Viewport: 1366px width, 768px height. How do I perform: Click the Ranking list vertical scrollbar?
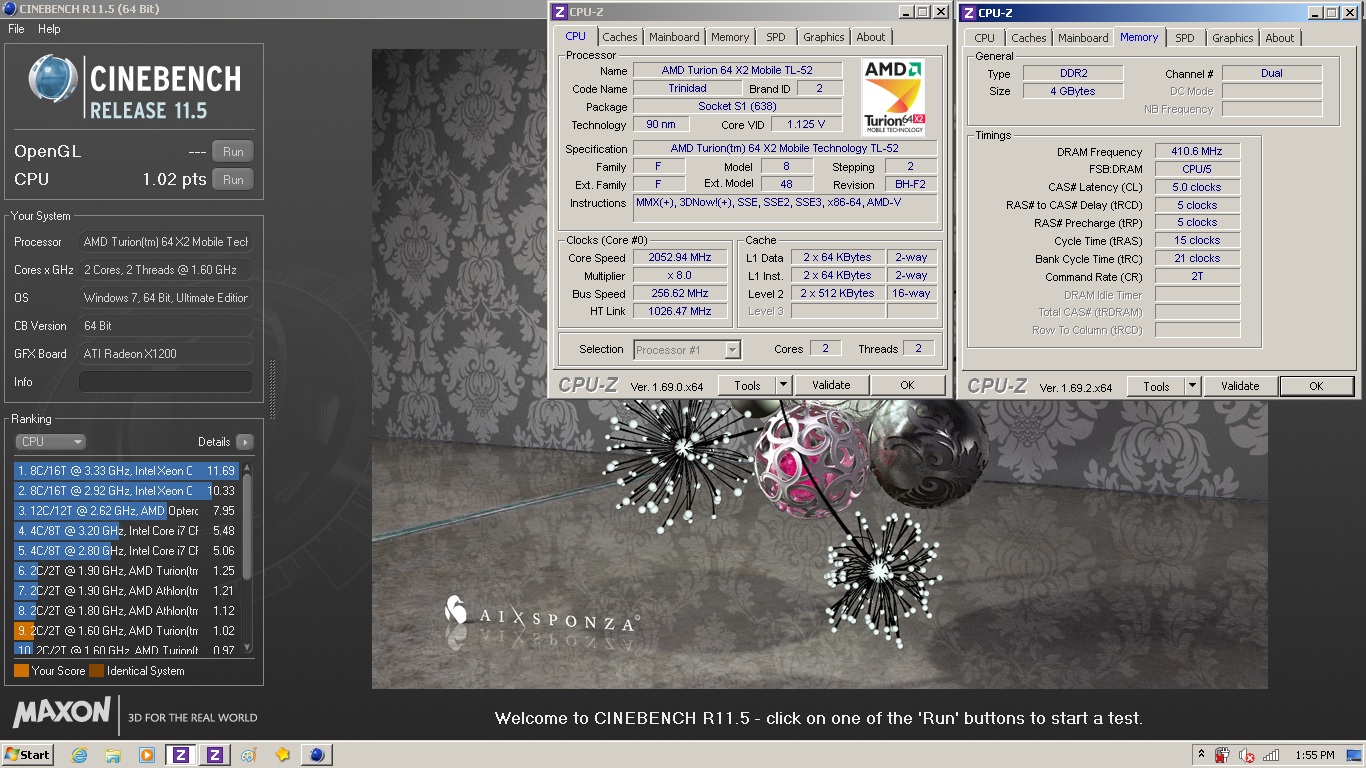point(247,558)
